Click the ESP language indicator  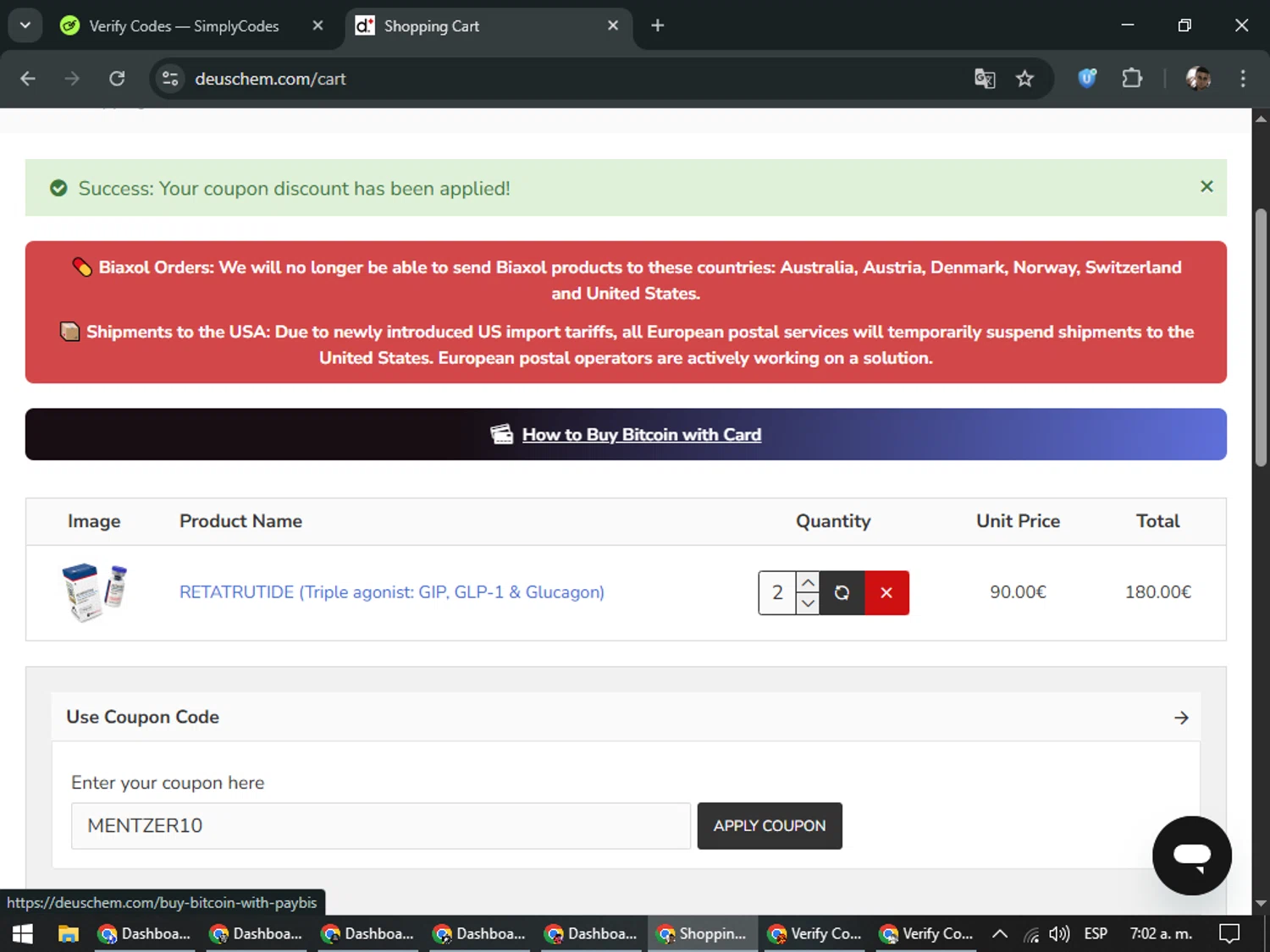pos(1096,933)
